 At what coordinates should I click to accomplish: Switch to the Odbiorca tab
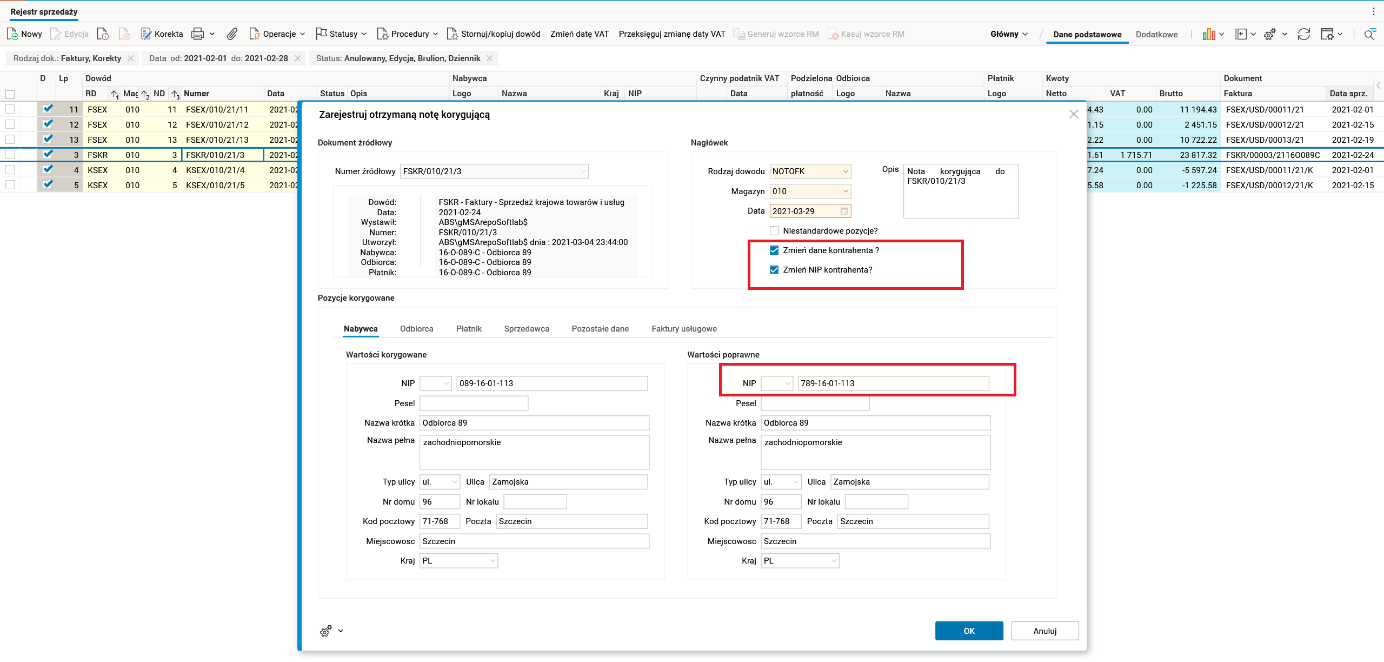416,328
